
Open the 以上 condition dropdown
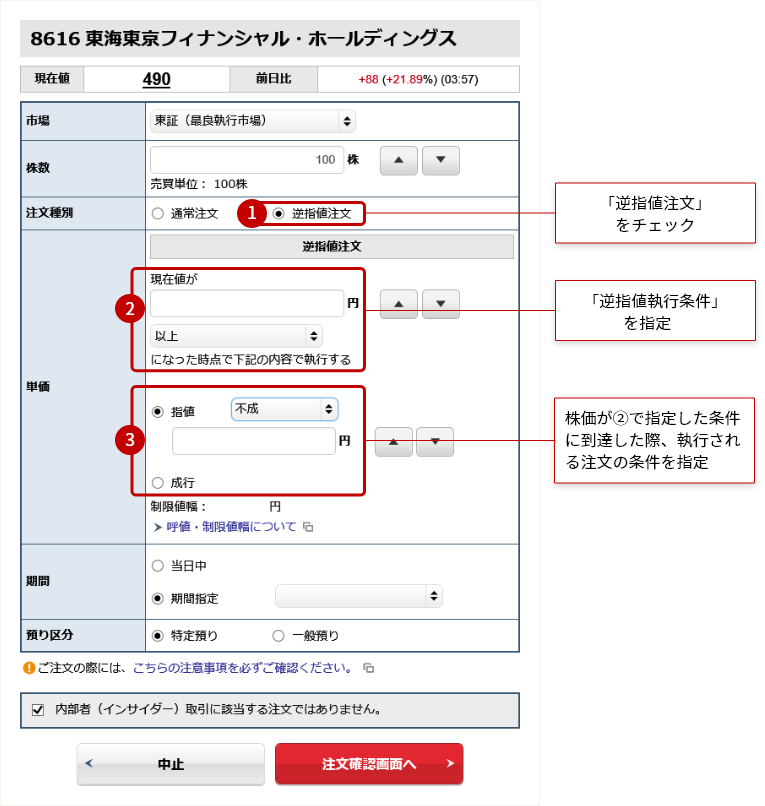pyautogui.click(x=236, y=336)
